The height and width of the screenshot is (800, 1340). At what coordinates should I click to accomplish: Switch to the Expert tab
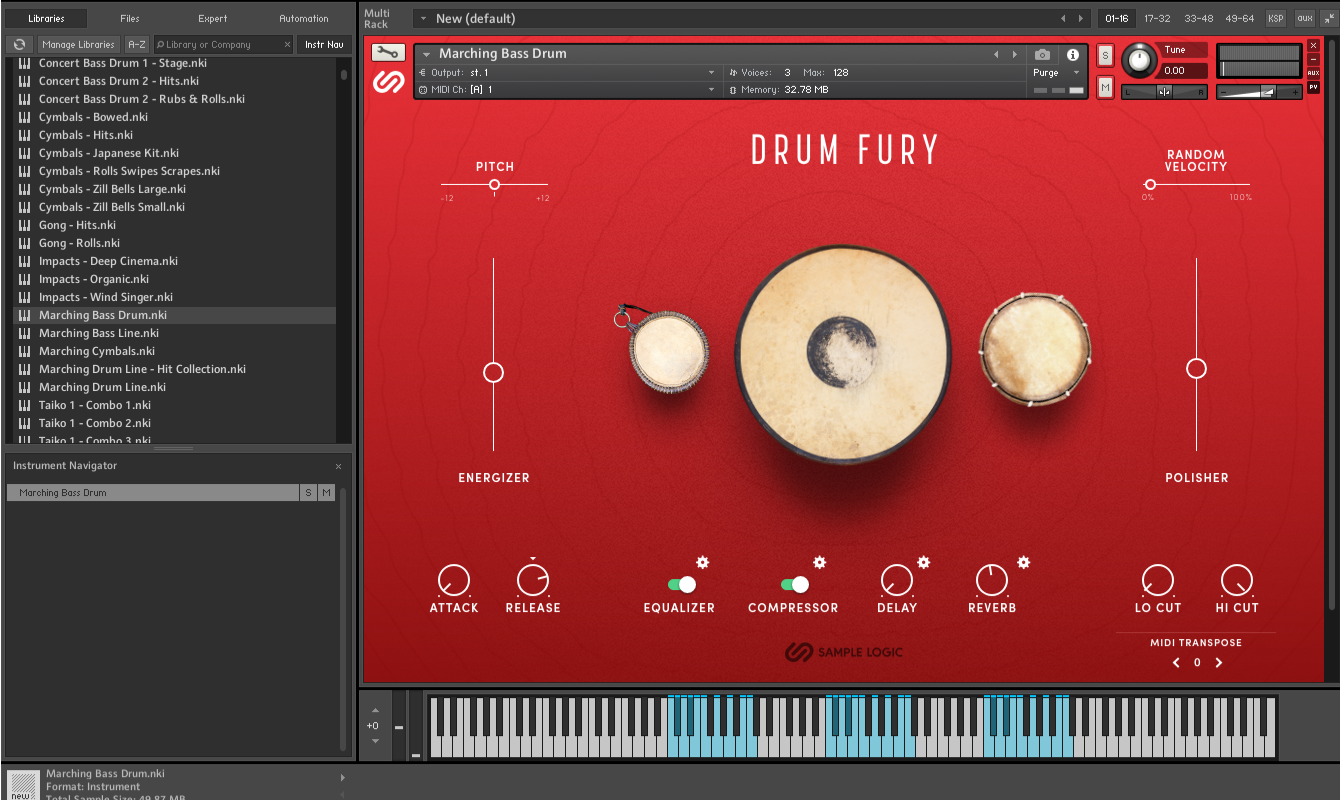click(213, 18)
